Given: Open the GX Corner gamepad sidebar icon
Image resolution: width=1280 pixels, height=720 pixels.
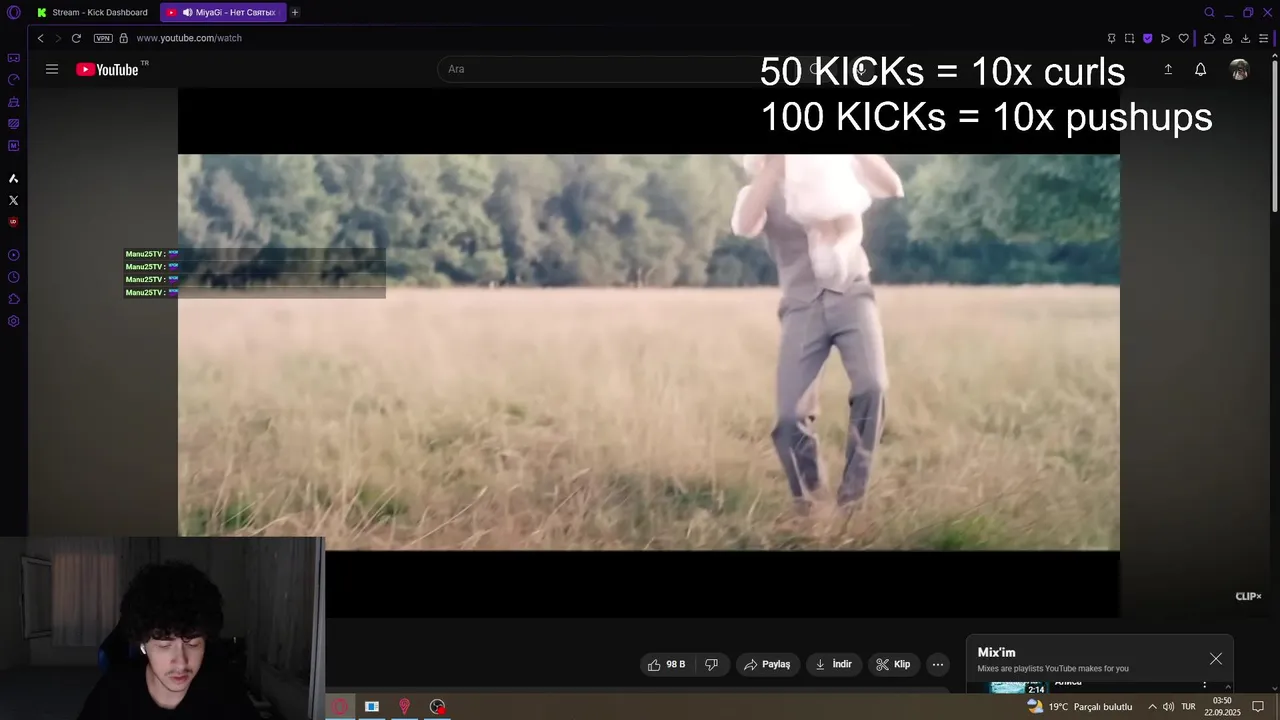Looking at the screenshot, I should [x=13, y=58].
